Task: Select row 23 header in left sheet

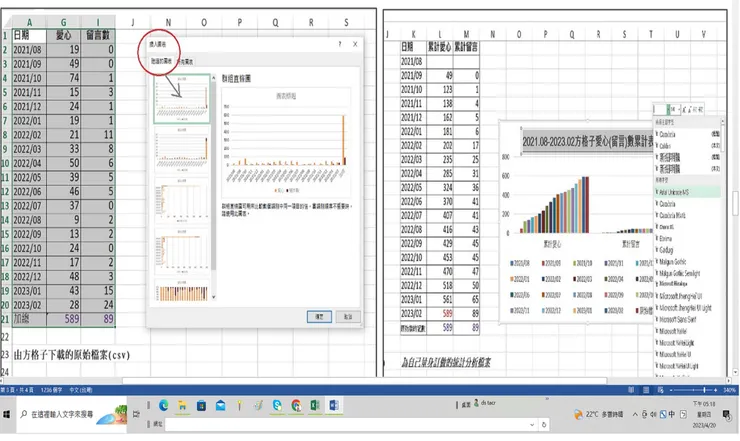Action: click(x=5, y=355)
